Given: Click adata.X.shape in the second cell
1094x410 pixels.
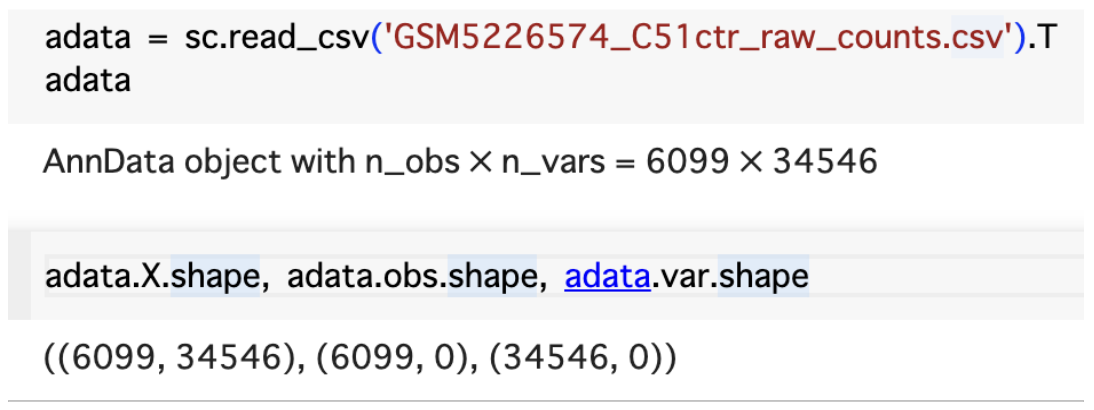Looking at the screenshot, I should pos(152,276).
